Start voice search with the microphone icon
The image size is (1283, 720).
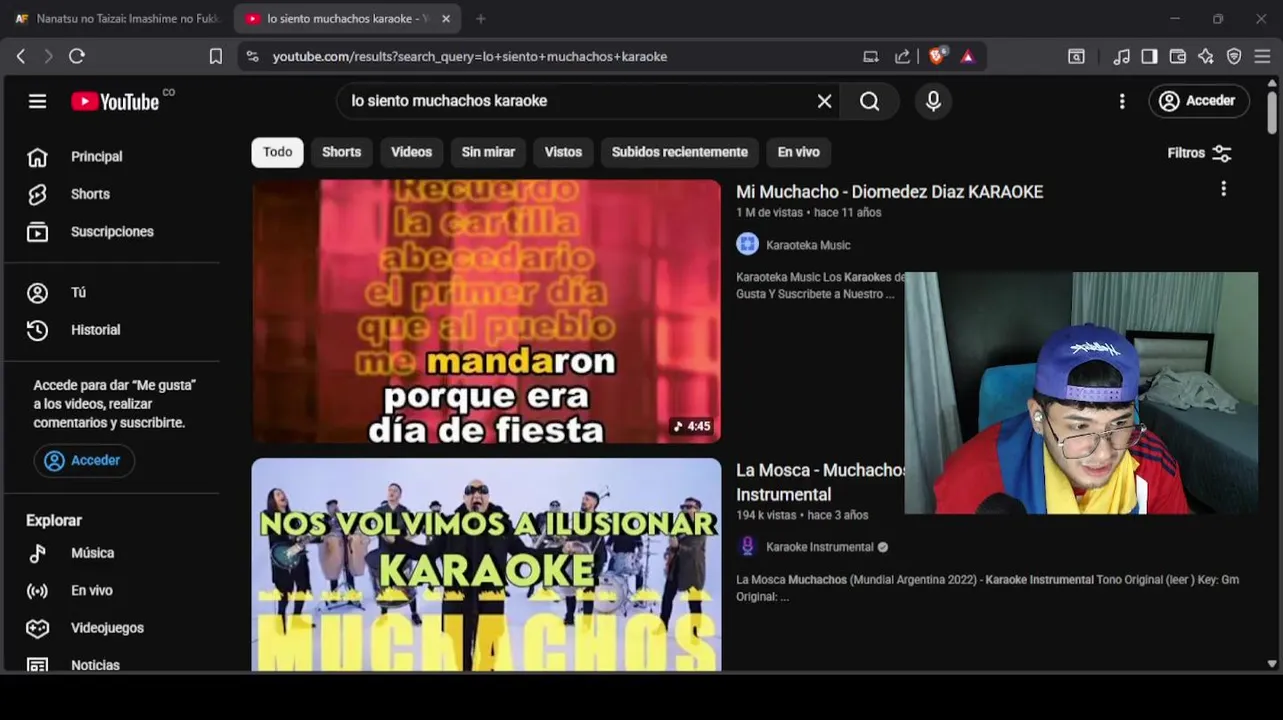pos(933,101)
